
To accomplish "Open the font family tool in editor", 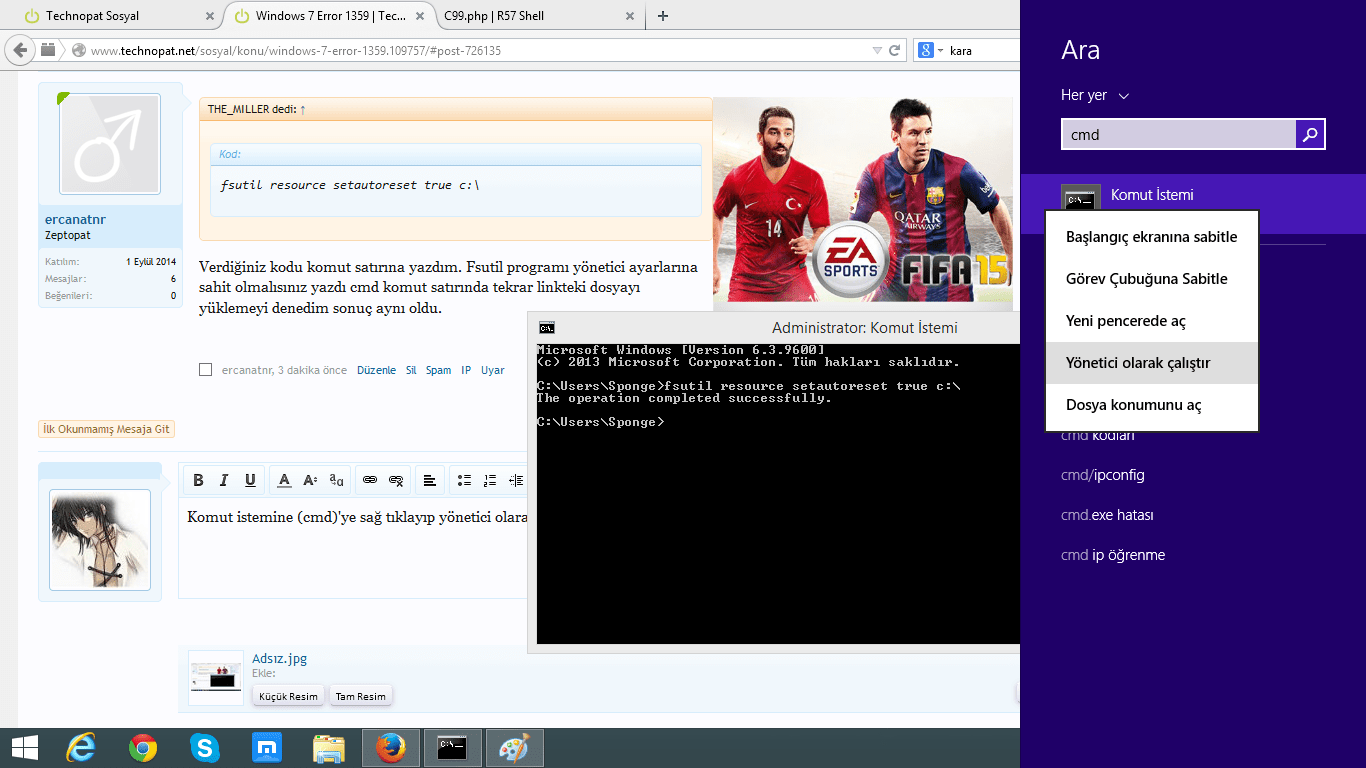I will (337, 480).
